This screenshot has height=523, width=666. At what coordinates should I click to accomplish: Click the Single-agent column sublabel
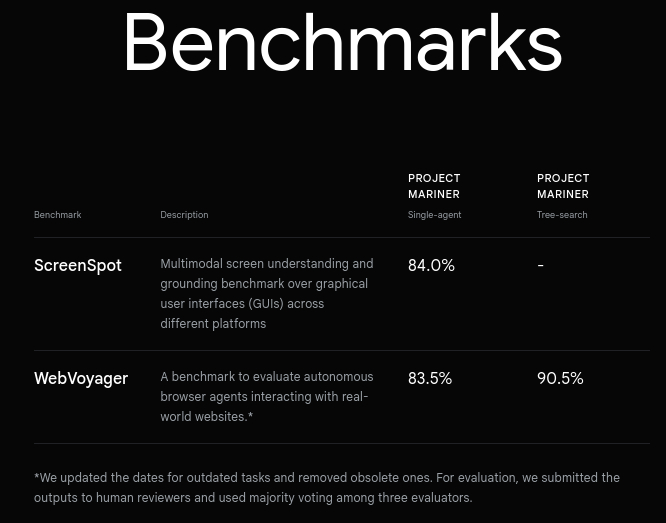click(x=434, y=215)
